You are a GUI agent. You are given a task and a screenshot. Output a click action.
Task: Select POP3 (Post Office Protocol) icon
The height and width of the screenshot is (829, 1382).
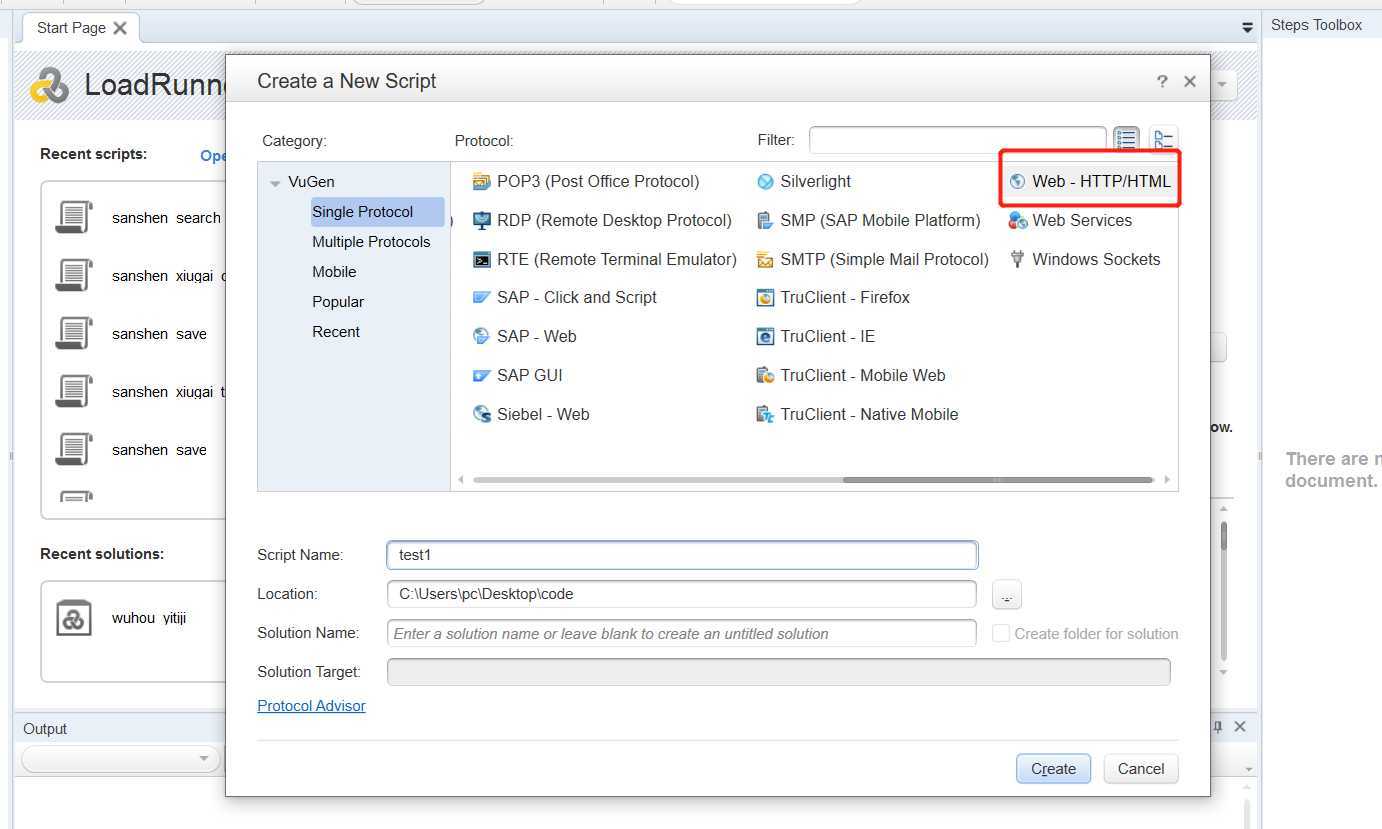click(482, 181)
